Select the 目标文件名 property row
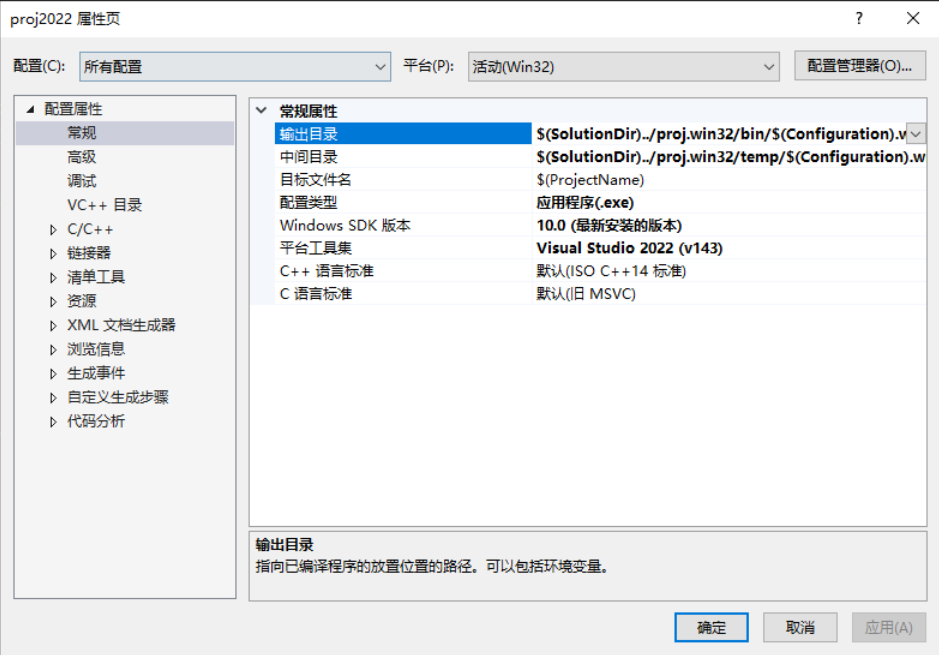939x655 pixels. point(402,180)
